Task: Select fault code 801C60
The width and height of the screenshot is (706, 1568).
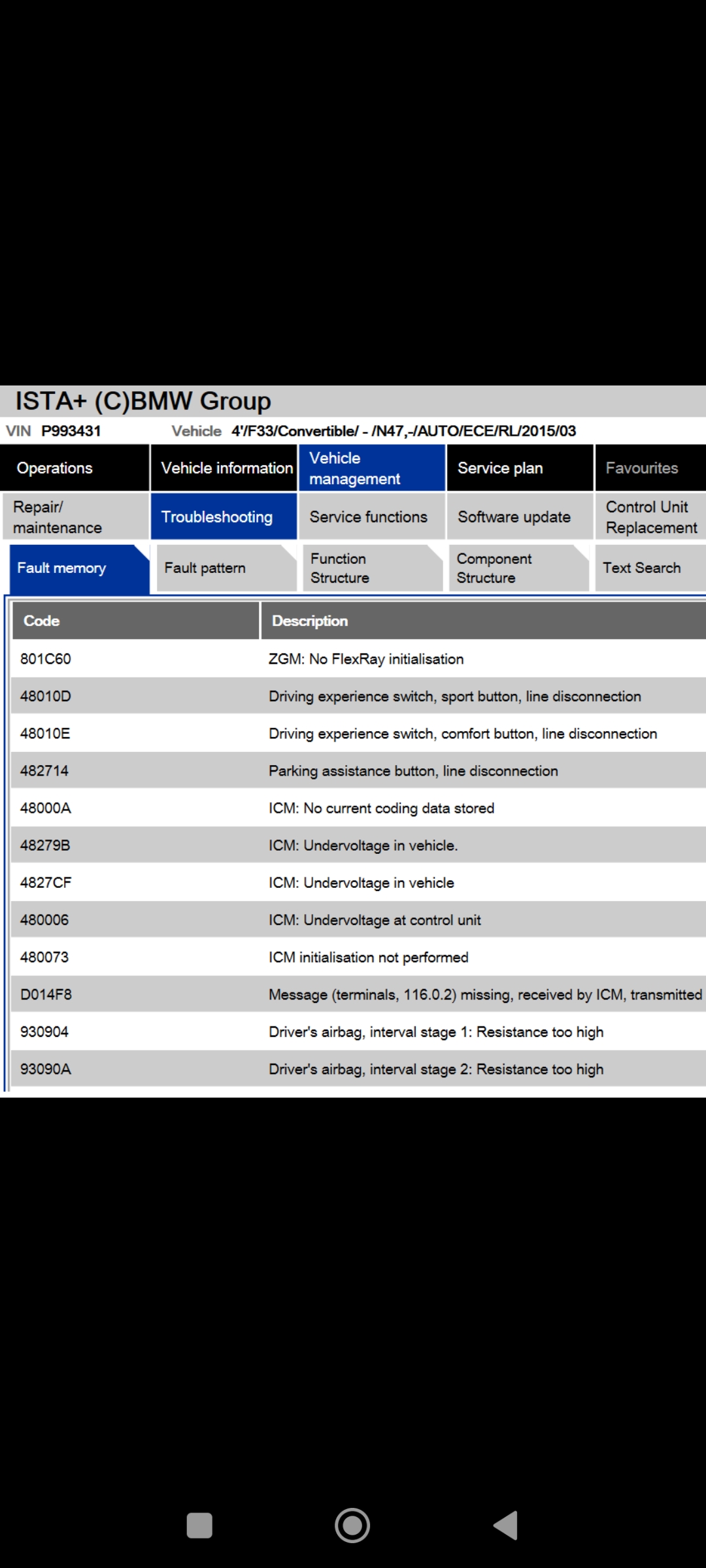Action: 45,659
